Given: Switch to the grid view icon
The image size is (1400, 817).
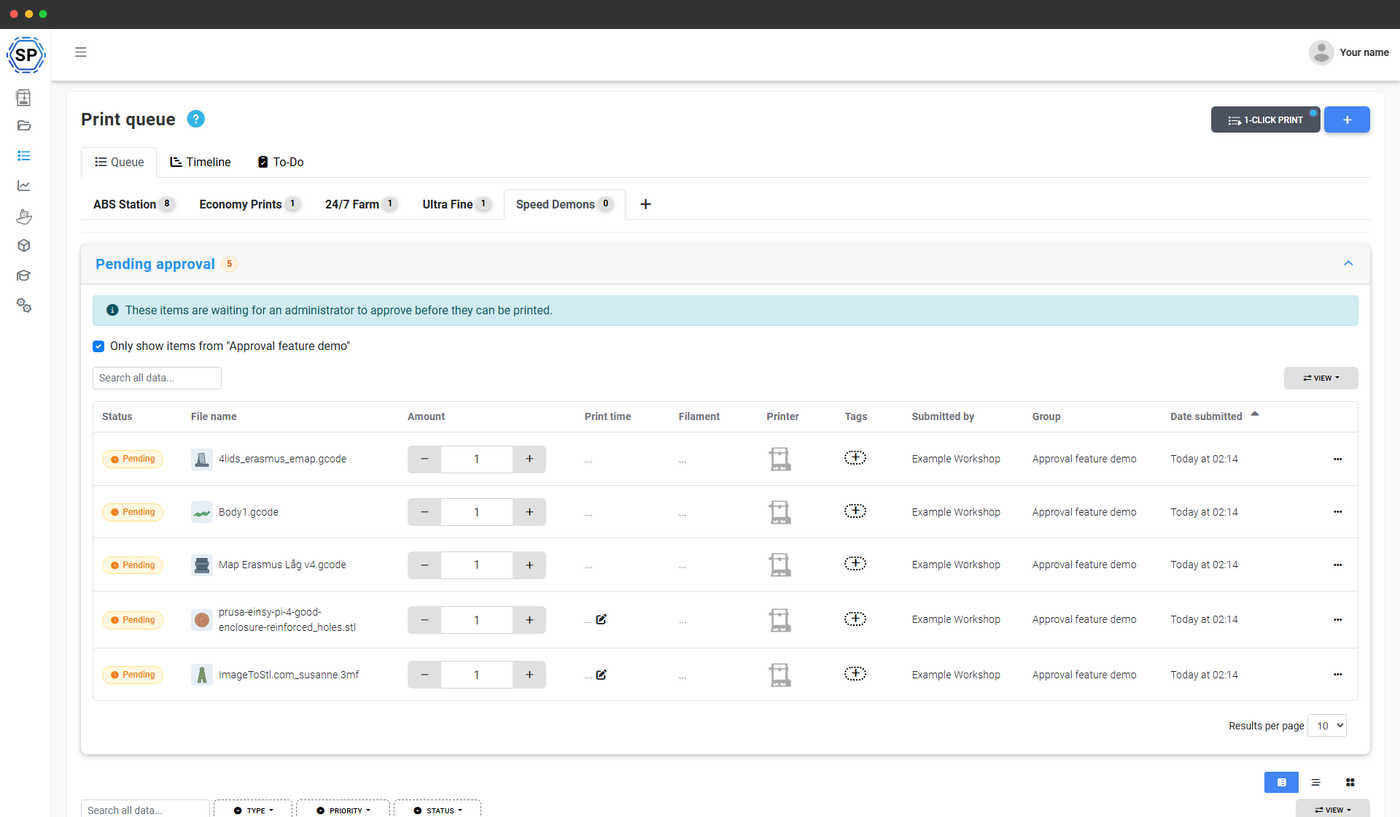Looking at the screenshot, I should click(1350, 782).
